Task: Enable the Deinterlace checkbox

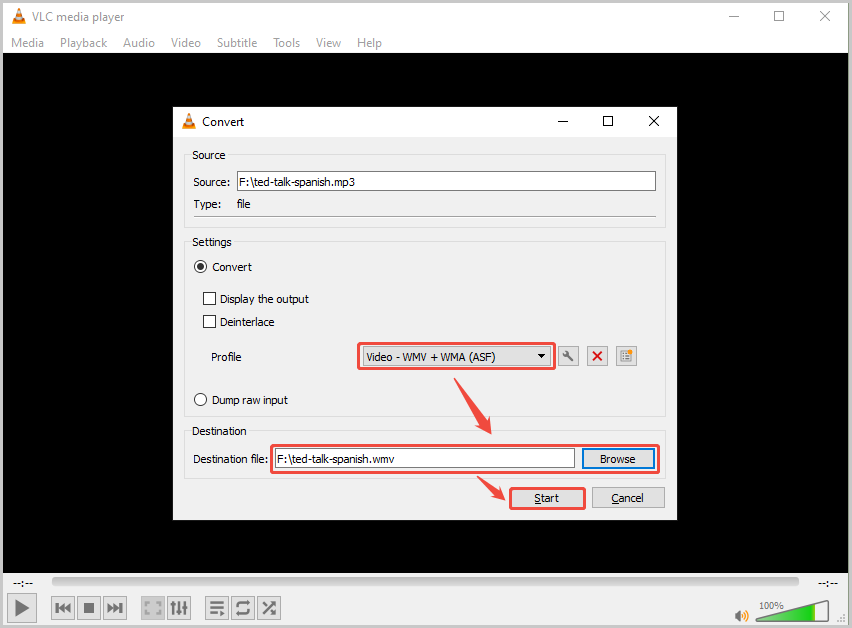Action: pos(209,322)
